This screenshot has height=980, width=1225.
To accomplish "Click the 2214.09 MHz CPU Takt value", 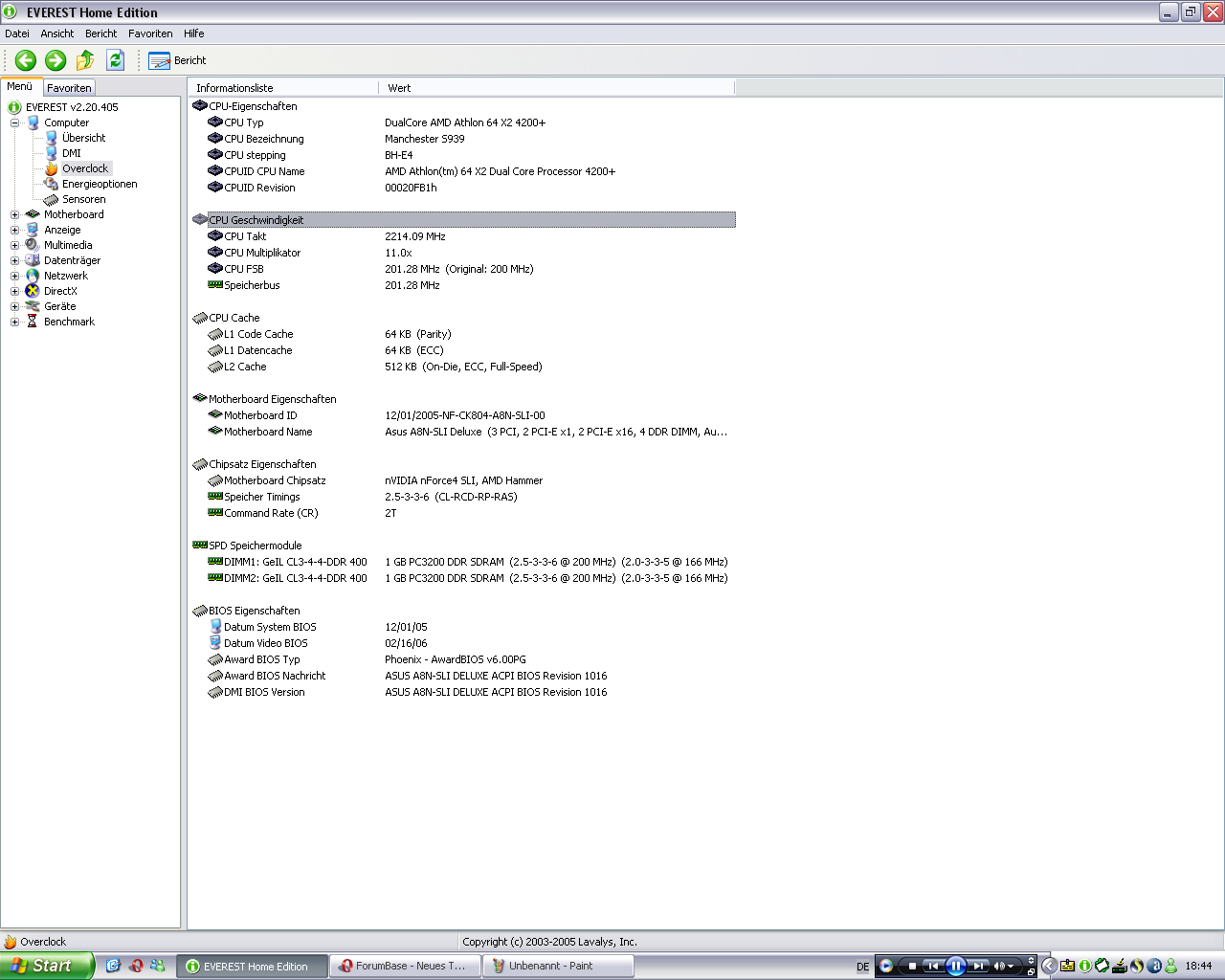I will click(415, 236).
